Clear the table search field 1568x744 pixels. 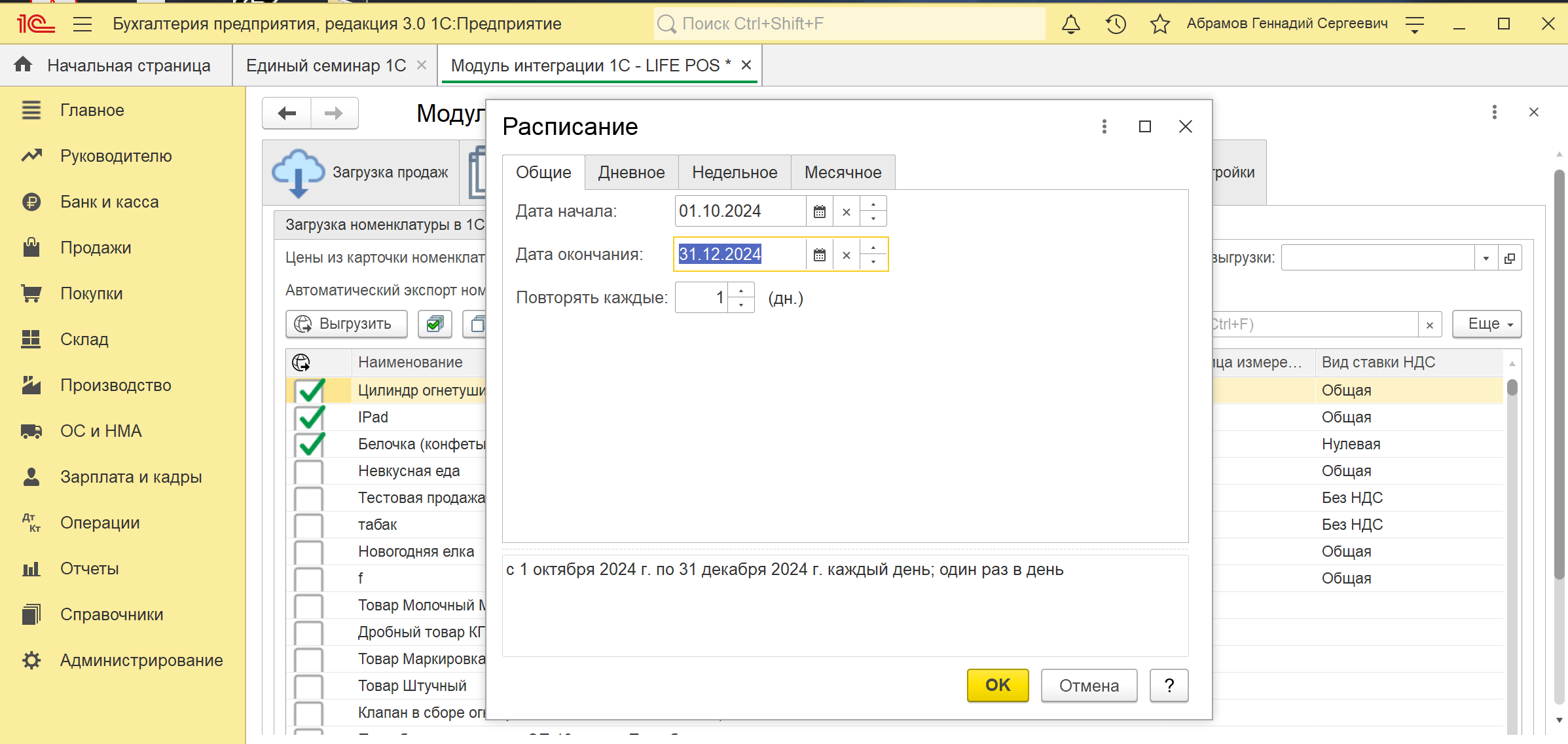pyautogui.click(x=1430, y=325)
